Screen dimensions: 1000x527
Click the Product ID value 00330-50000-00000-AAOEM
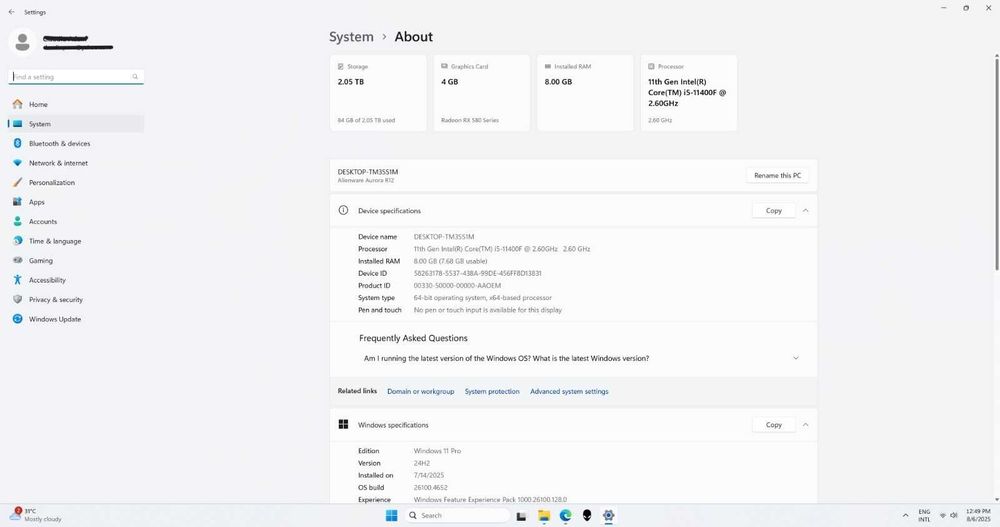[x=457, y=286]
